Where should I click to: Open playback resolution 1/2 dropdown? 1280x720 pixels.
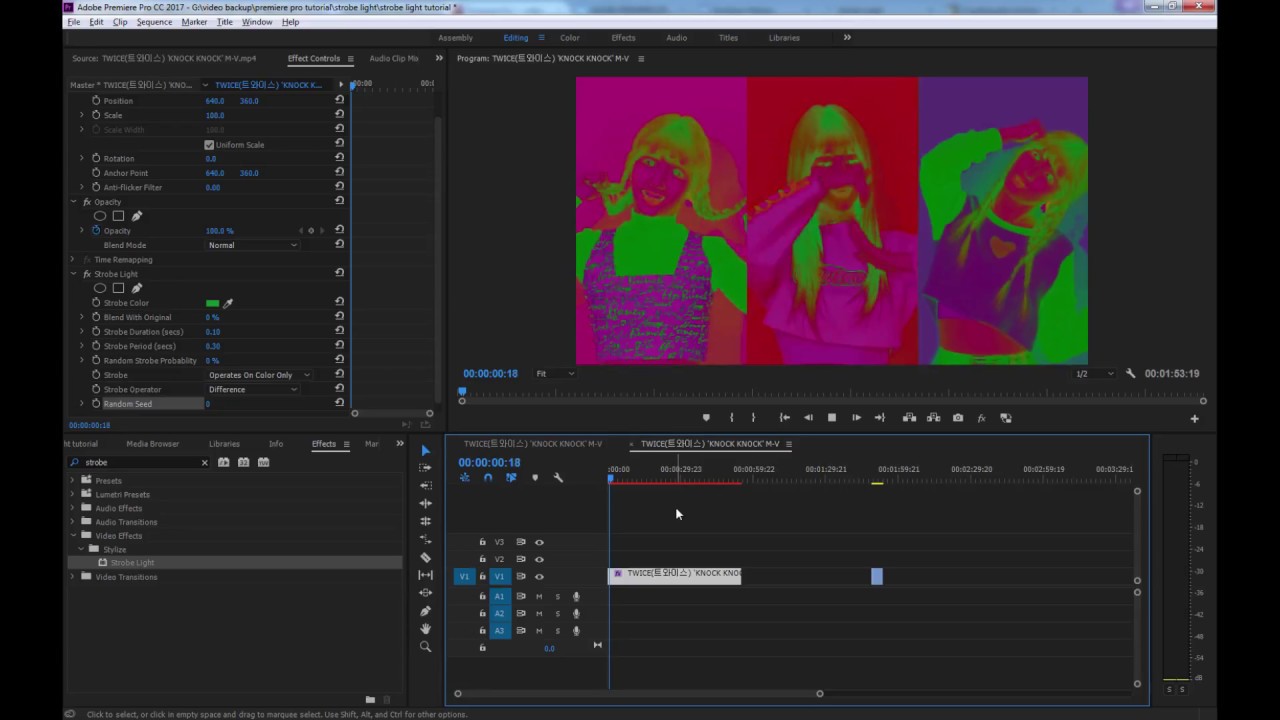(1094, 374)
